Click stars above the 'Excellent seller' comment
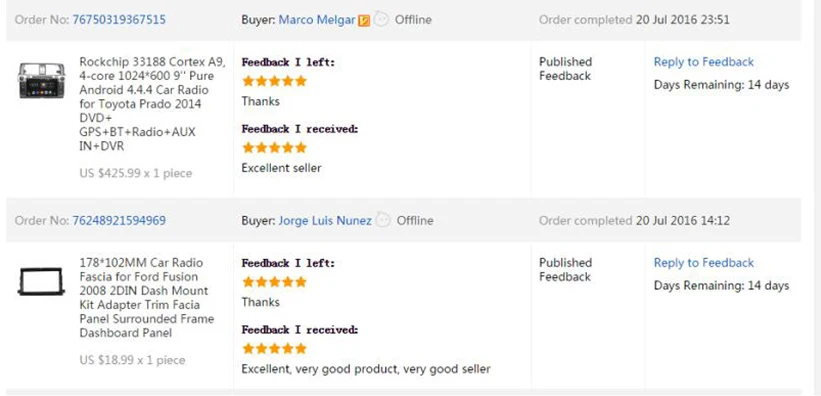Image resolution: width=821 pixels, height=396 pixels. 274,148
